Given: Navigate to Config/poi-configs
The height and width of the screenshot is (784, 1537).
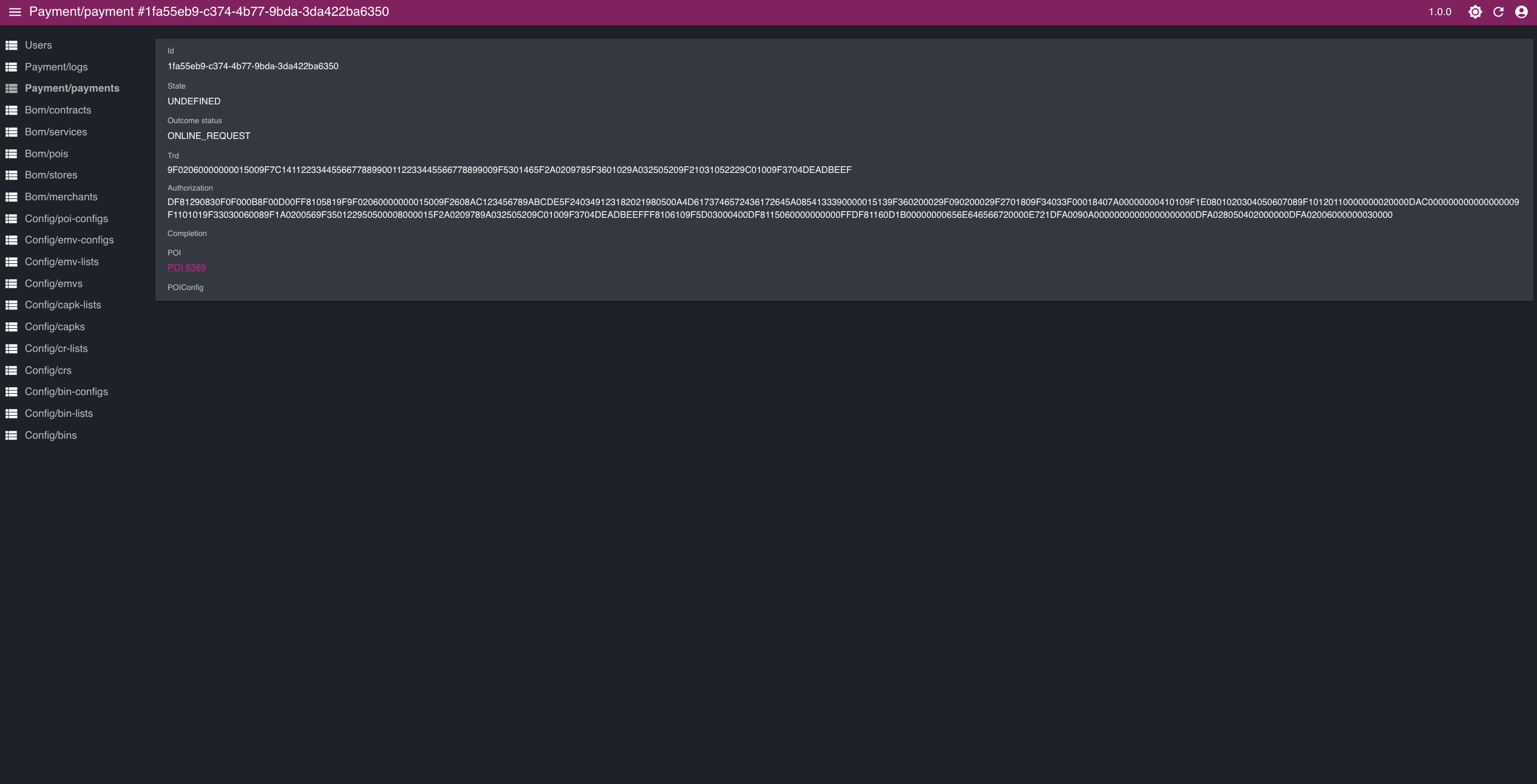Looking at the screenshot, I should pos(66,218).
